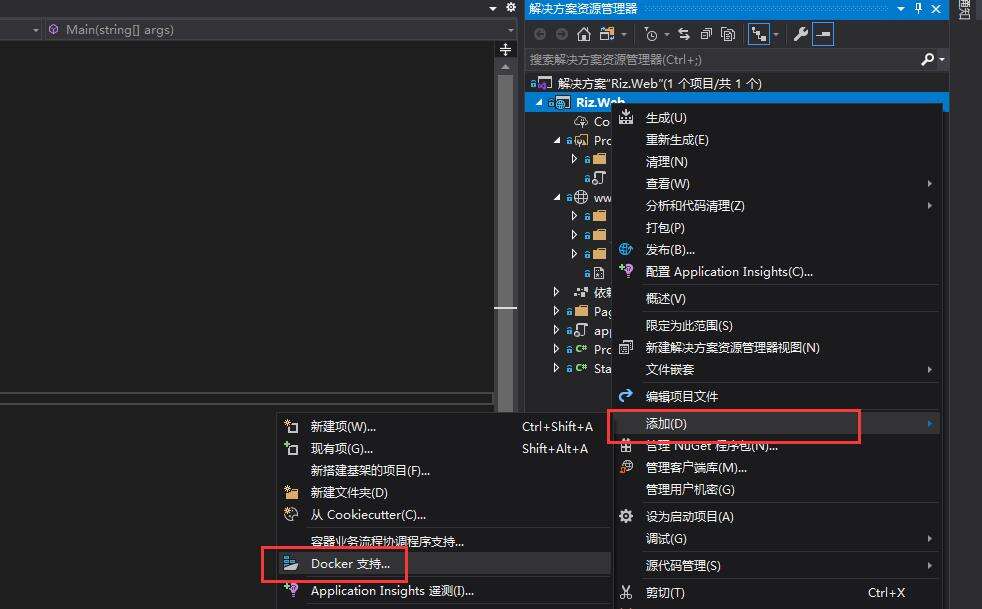Click the Collapse All icon in Solution Explorer

tap(706, 34)
